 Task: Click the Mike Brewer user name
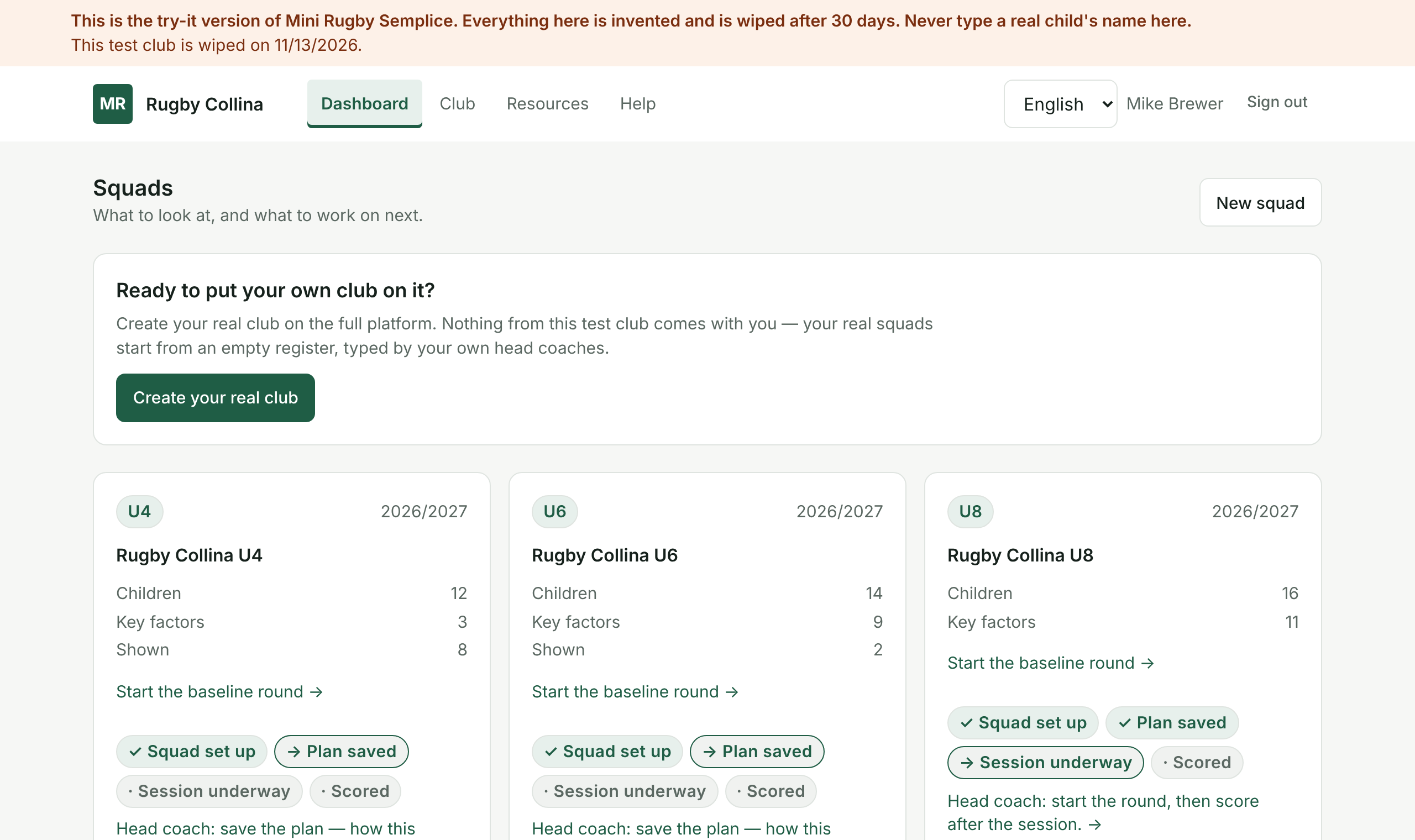1175,103
